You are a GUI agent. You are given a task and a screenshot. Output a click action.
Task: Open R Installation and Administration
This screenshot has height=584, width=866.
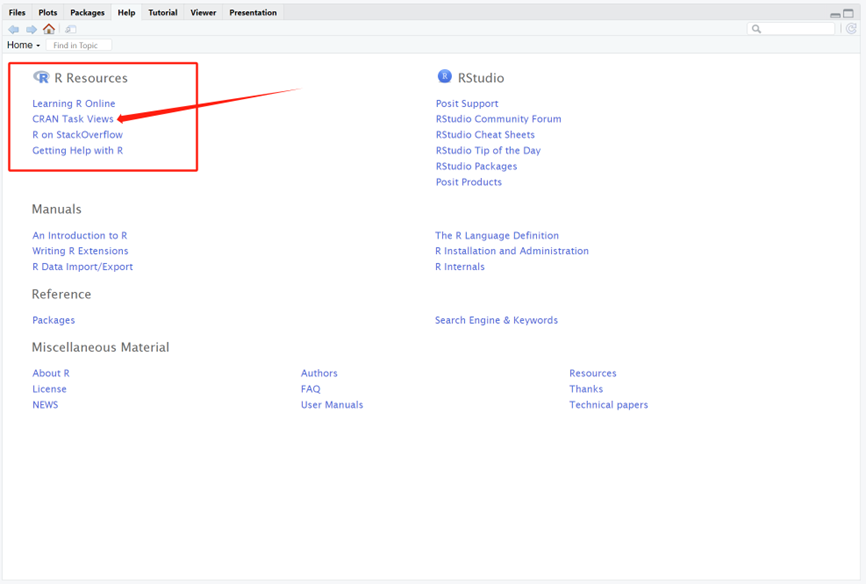(x=511, y=251)
